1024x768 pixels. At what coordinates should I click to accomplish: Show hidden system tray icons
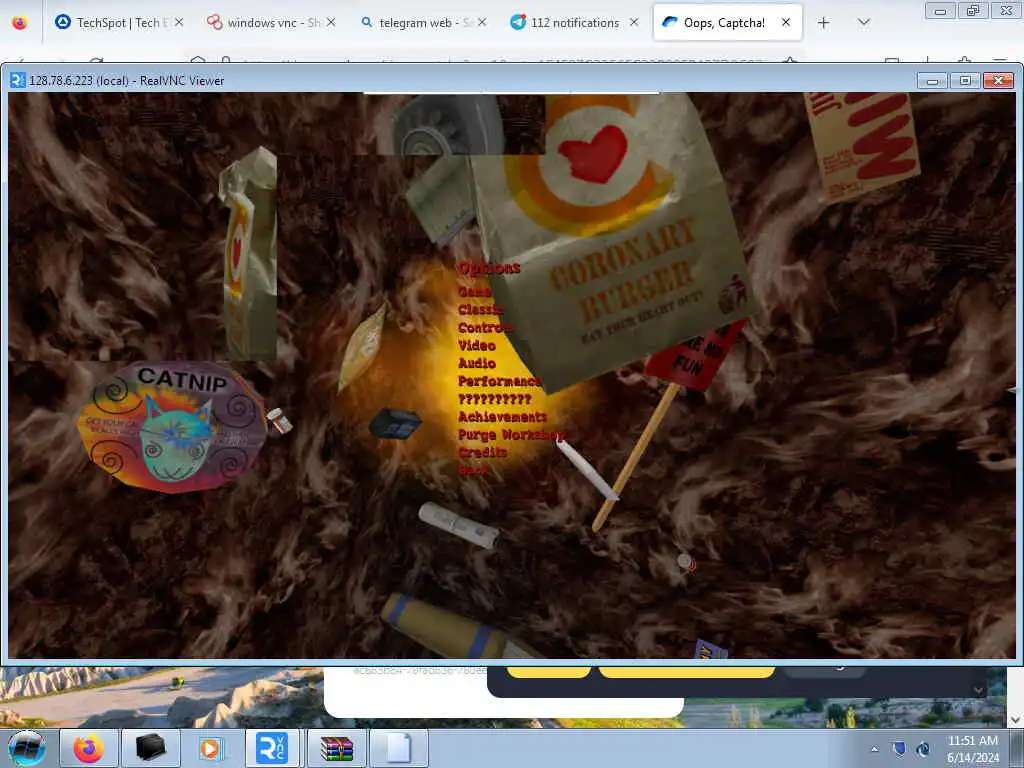tap(874, 749)
